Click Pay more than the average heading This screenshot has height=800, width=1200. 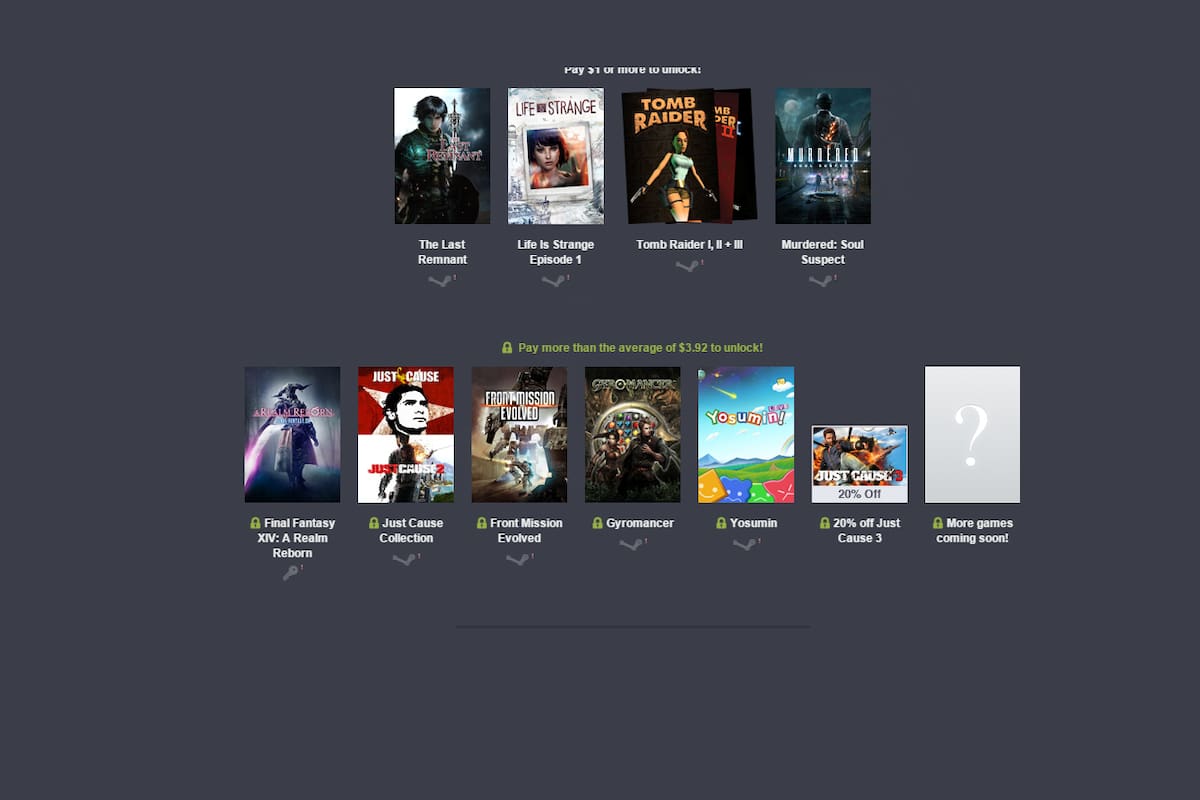[640, 348]
